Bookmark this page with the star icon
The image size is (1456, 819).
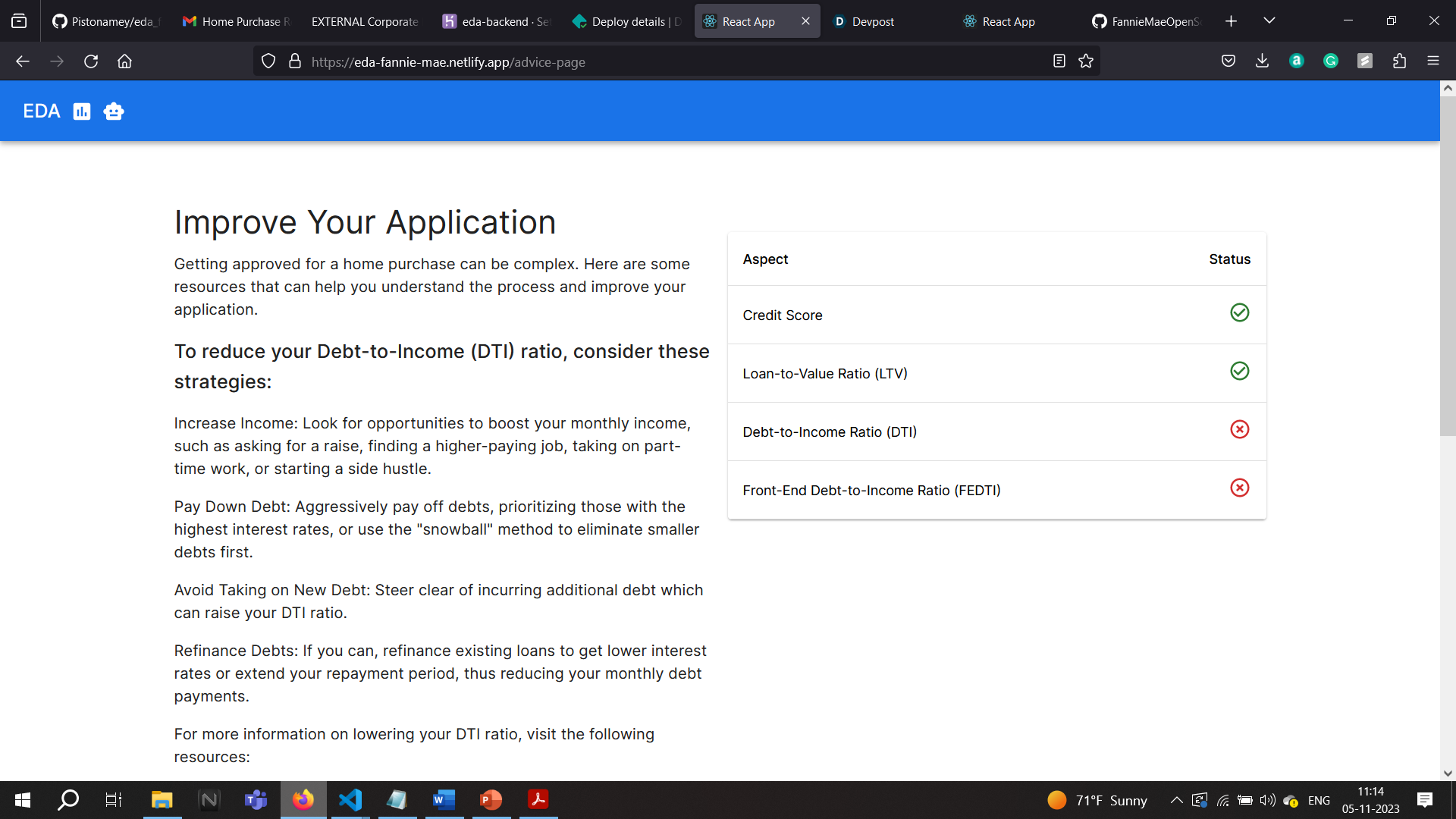tap(1086, 61)
